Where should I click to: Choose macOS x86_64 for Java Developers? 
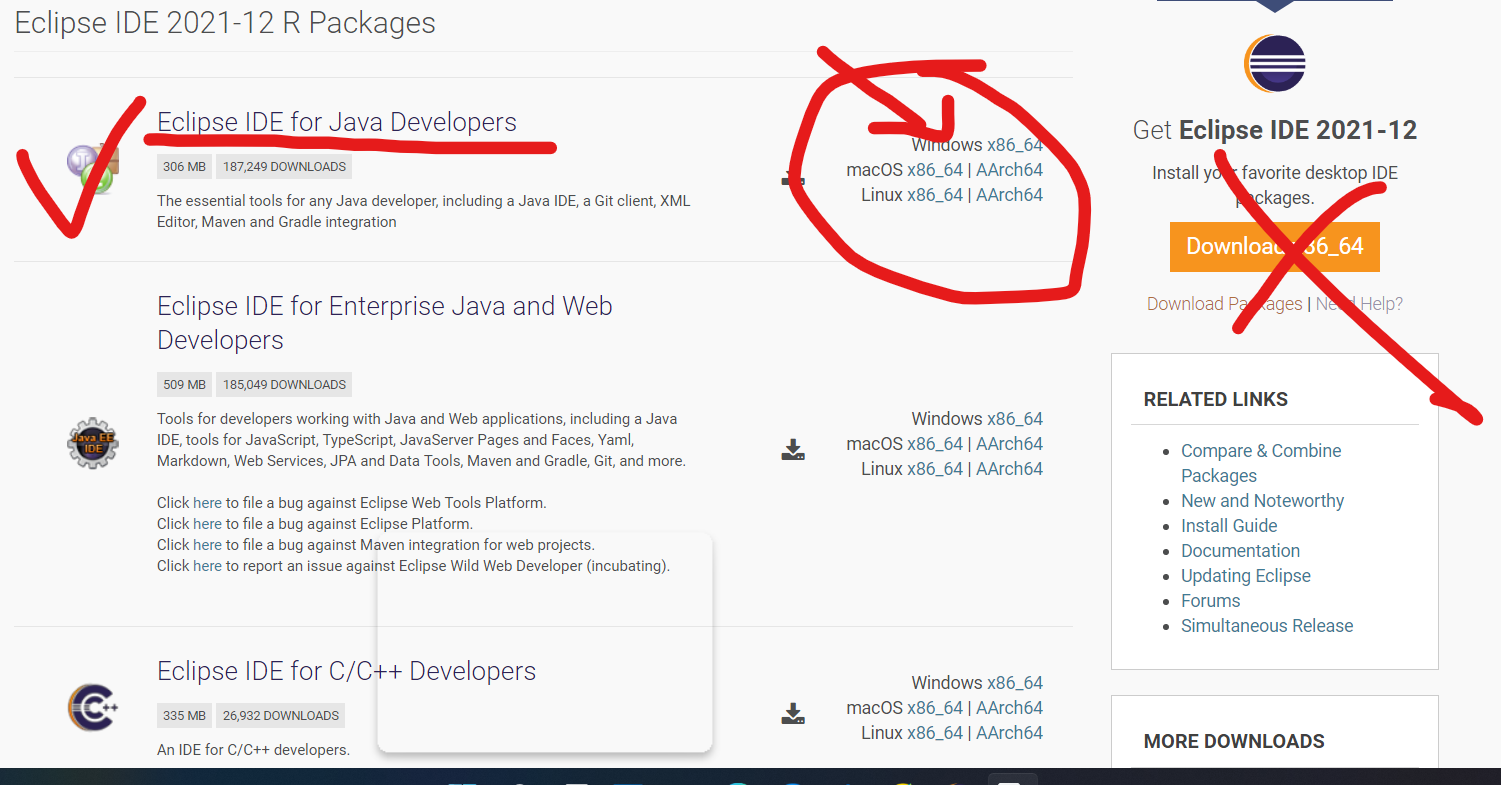coord(935,170)
